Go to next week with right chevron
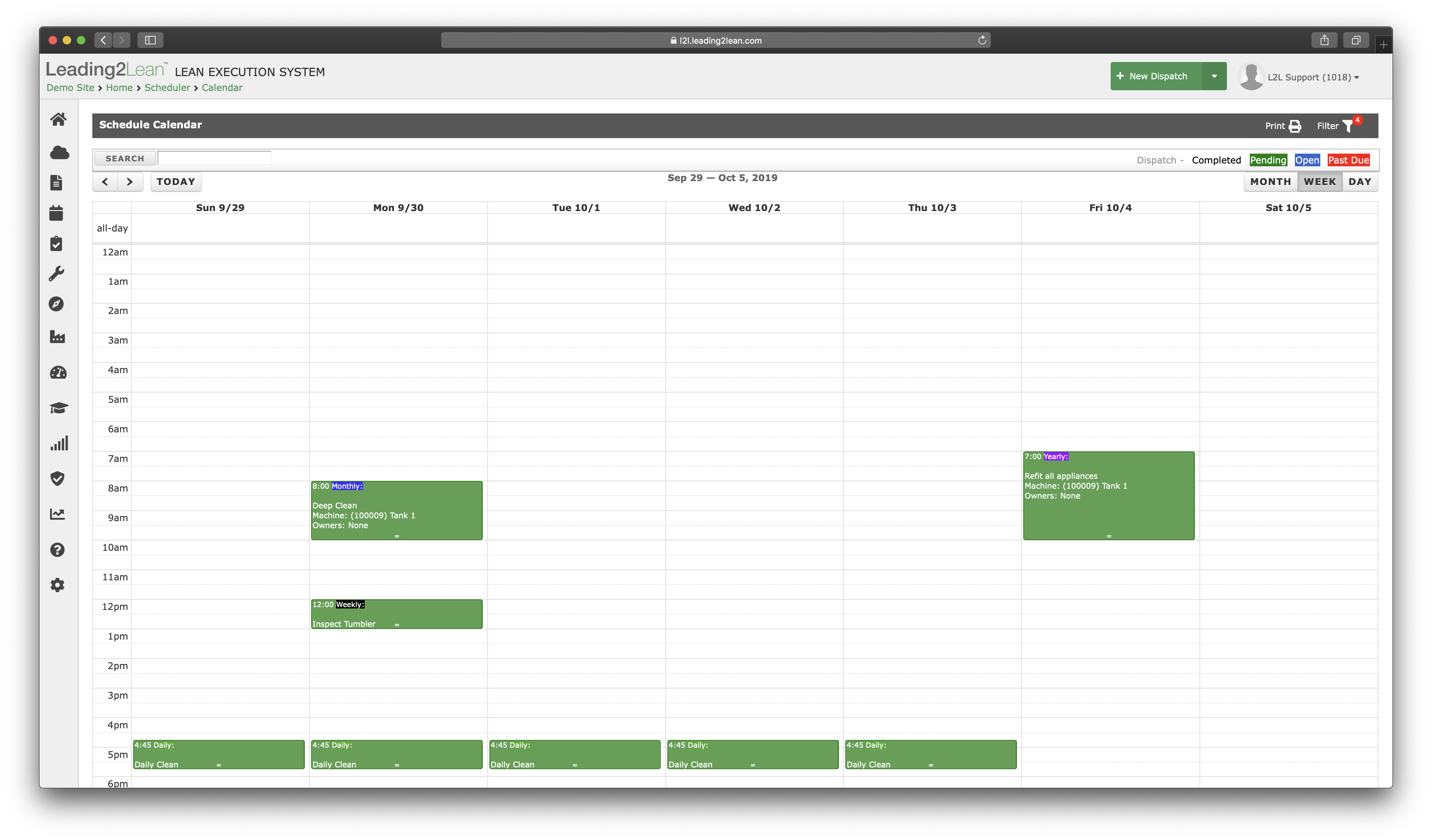 pyautogui.click(x=130, y=182)
